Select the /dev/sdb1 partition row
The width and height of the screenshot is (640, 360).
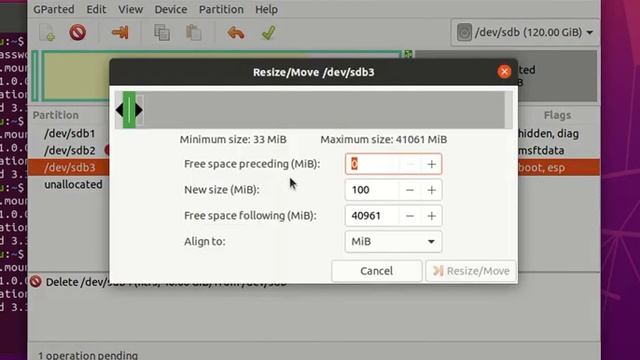69,133
